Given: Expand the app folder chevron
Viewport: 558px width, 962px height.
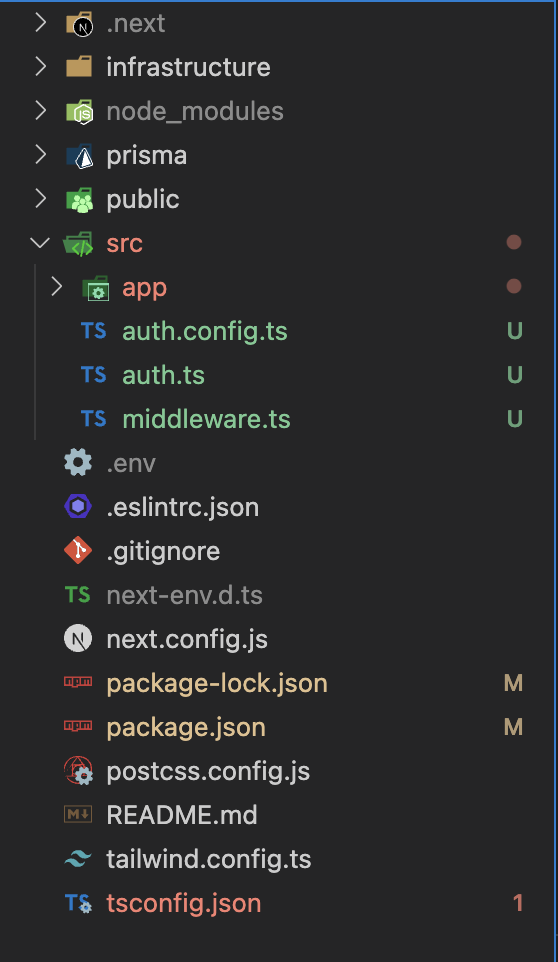Looking at the screenshot, I should (56, 287).
